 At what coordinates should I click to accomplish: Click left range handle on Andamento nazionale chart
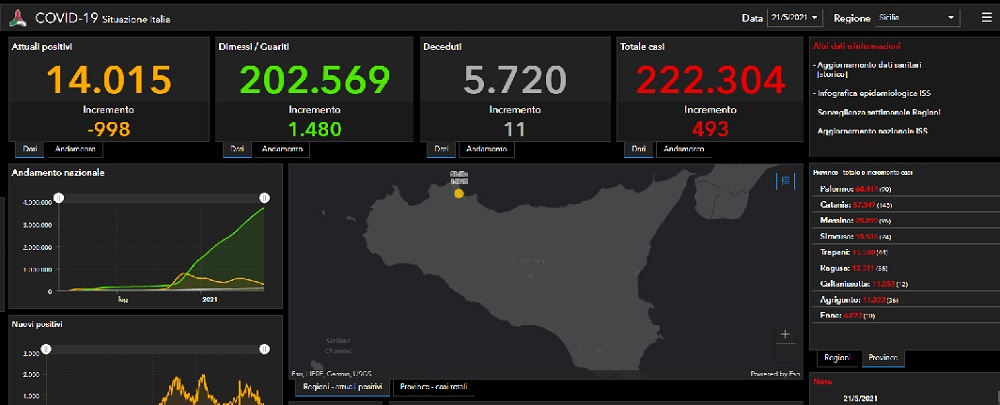point(58,198)
